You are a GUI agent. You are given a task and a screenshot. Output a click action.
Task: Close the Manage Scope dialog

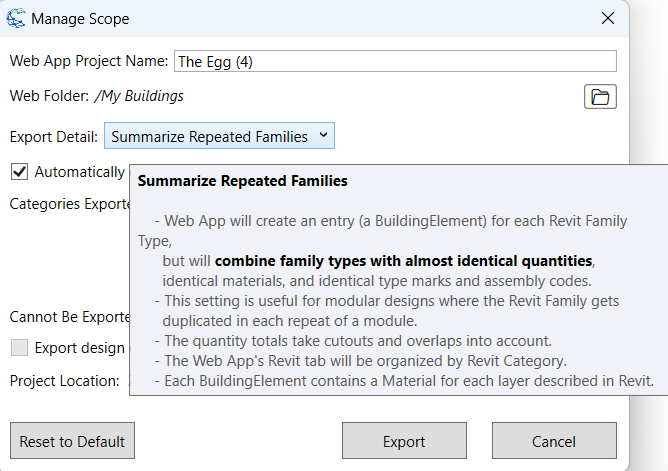coord(607,18)
